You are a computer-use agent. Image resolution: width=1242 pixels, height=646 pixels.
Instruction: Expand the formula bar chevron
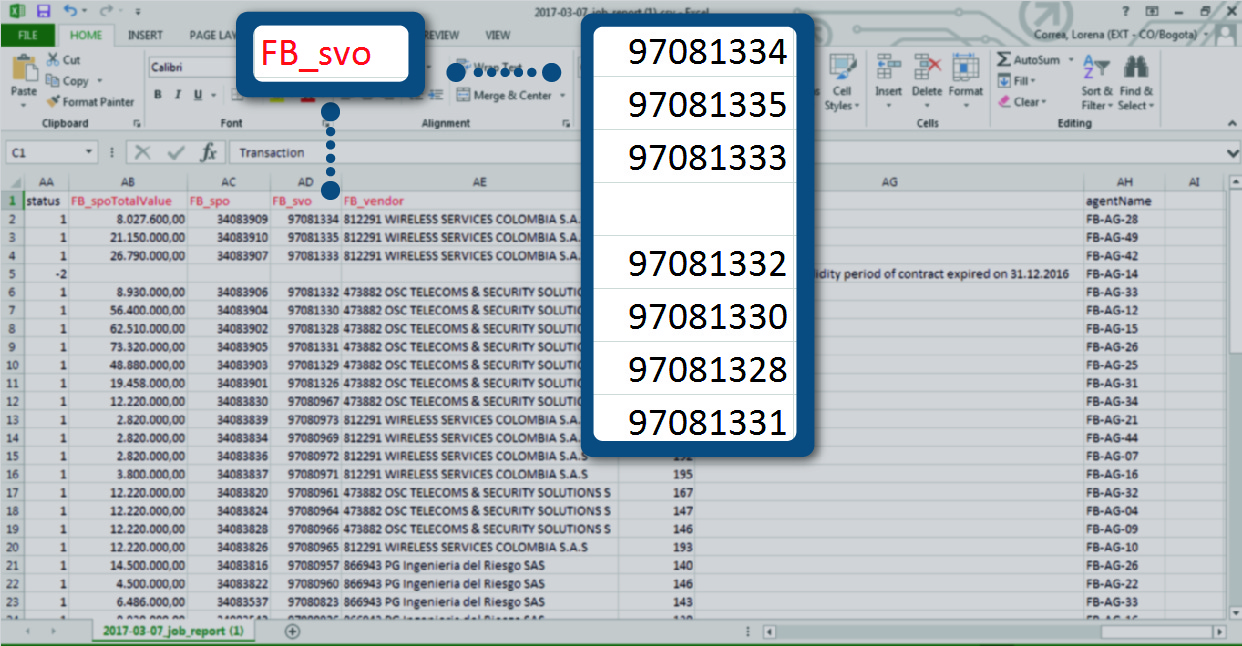pos(1232,153)
